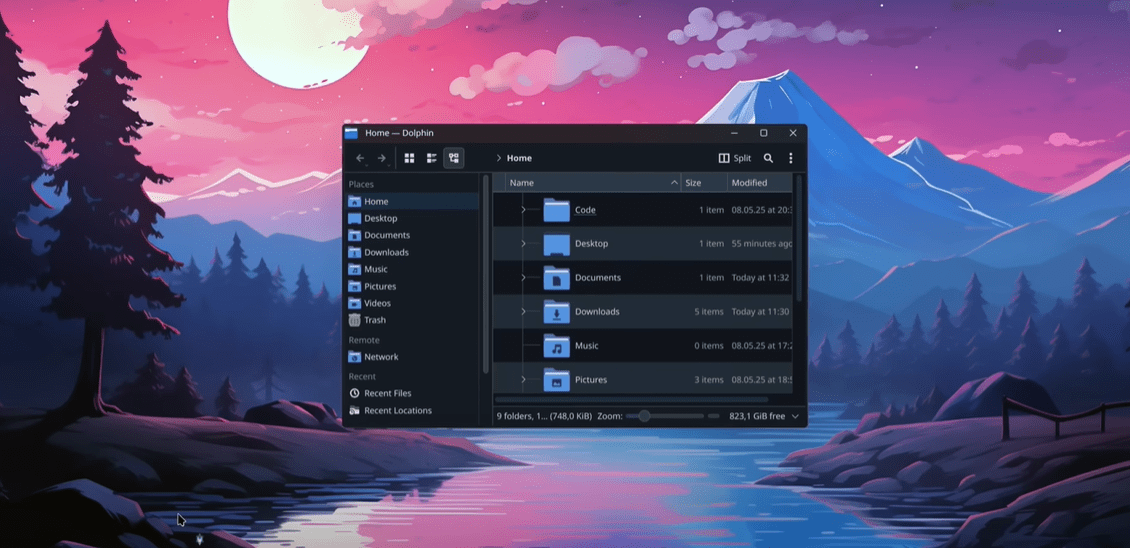Select Network under Remote
The image size is (1130, 548).
coord(380,357)
